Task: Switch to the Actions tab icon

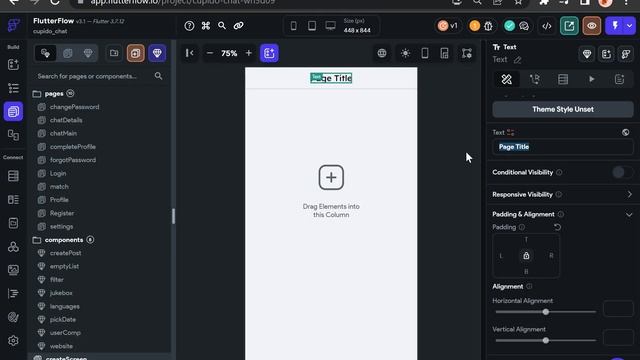Action: click(535, 79)
